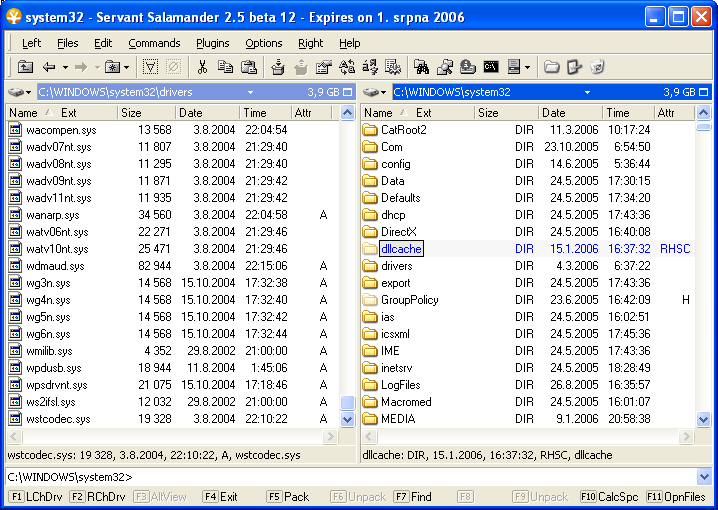Open the Forward history dropdown arrow
The image size is (718, 510).
(x=97, y=67)
